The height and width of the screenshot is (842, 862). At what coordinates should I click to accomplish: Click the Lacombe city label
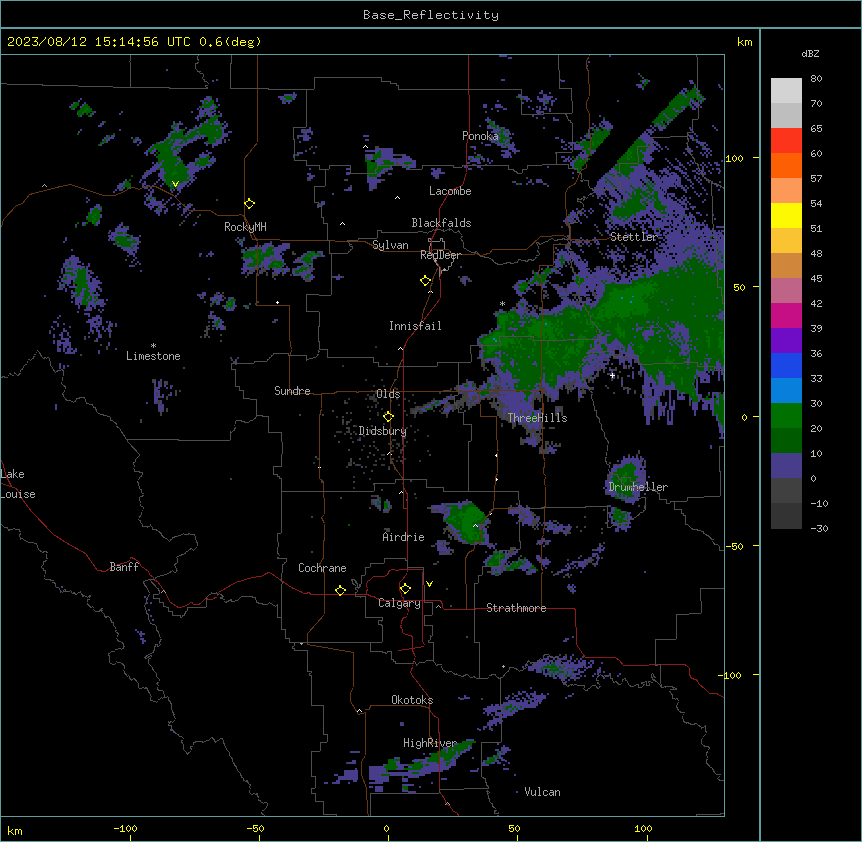coord(450,191)
